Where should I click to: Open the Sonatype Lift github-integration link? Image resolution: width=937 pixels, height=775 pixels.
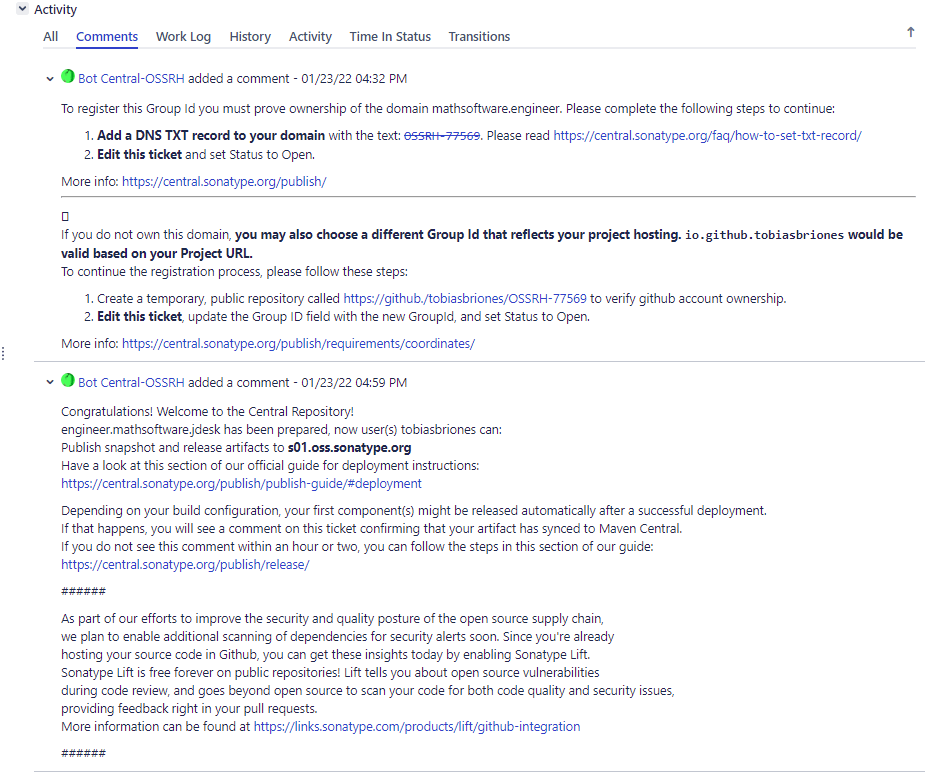(x=417, y=727)
